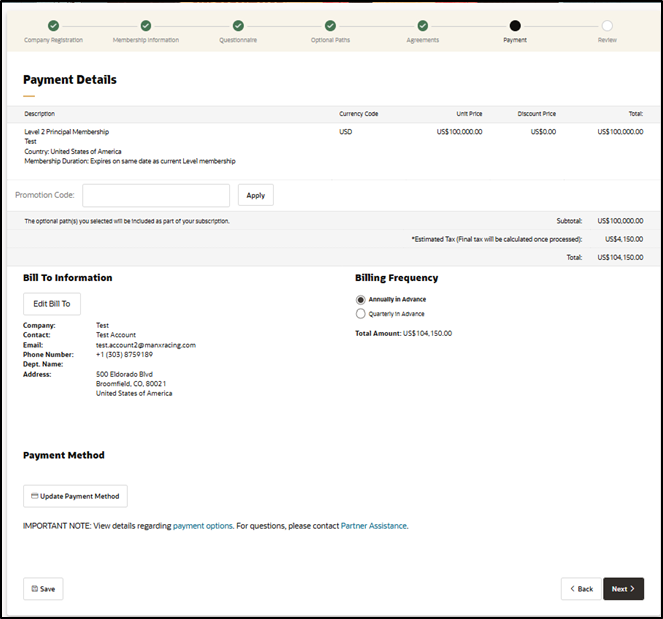663x619 pixels.
Task: Open the Membership Information step circle
Action: coord(145,26)
